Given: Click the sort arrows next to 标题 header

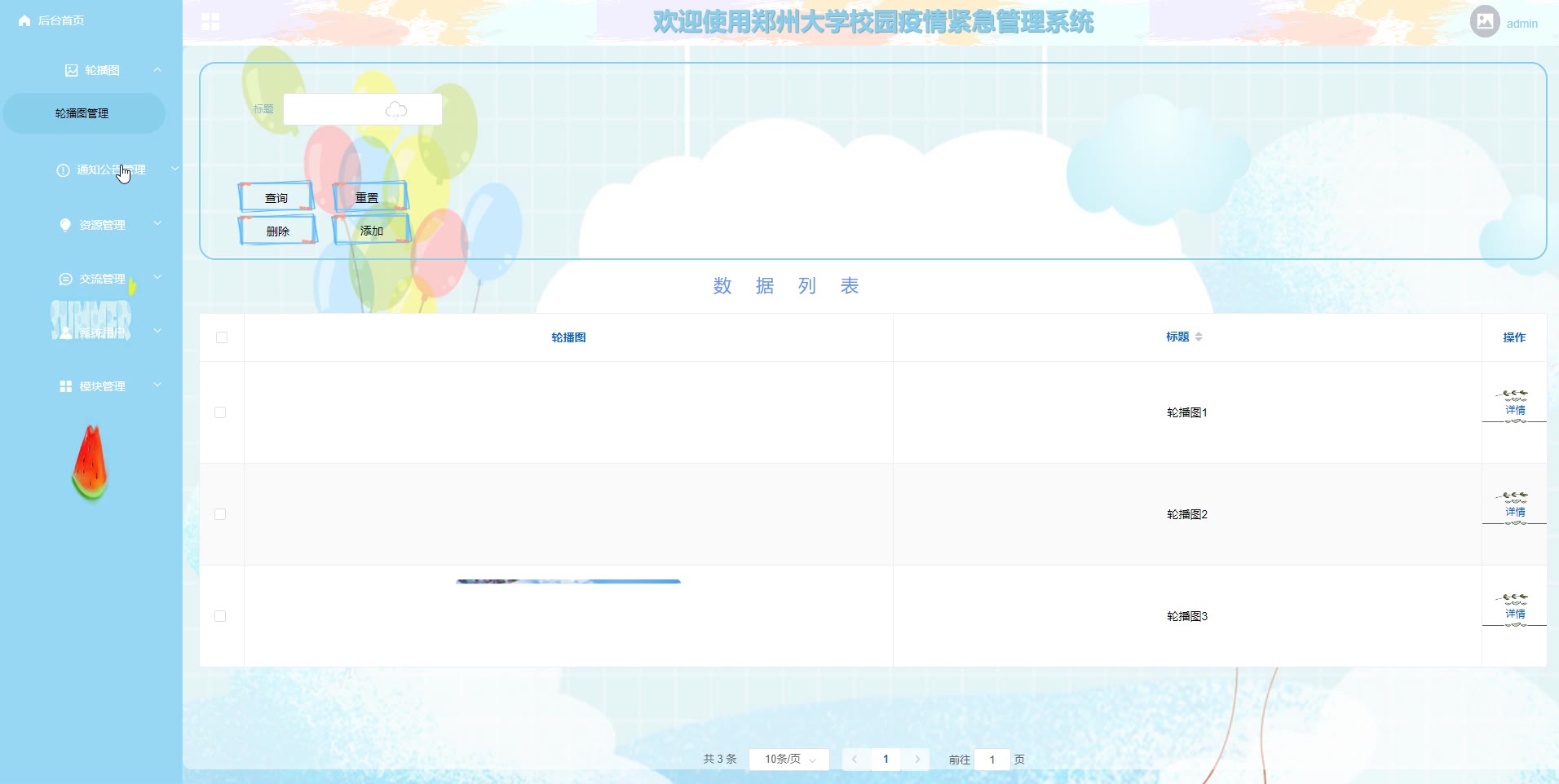Looking at the screenshot, I should pyautogui.click(x=1199, y=337).
